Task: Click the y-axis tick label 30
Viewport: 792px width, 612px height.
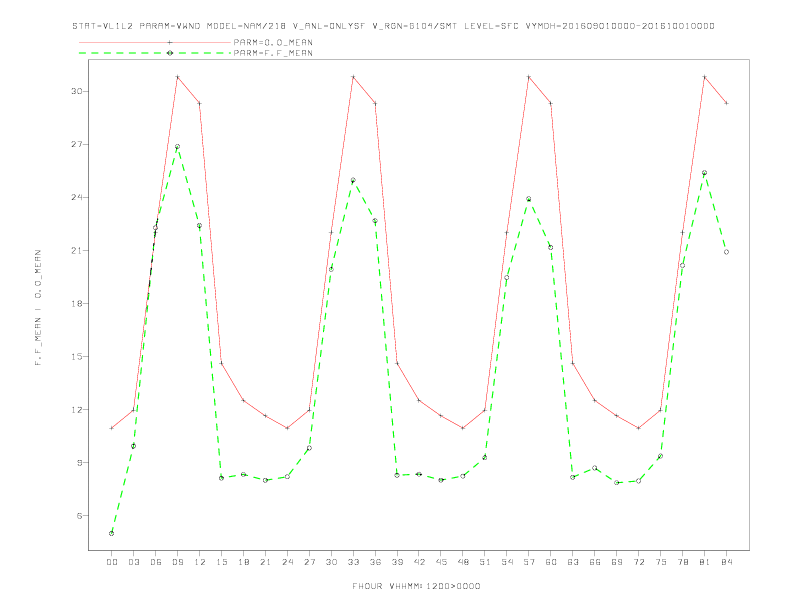Action: pyautogui.click(x=76, y=91)
